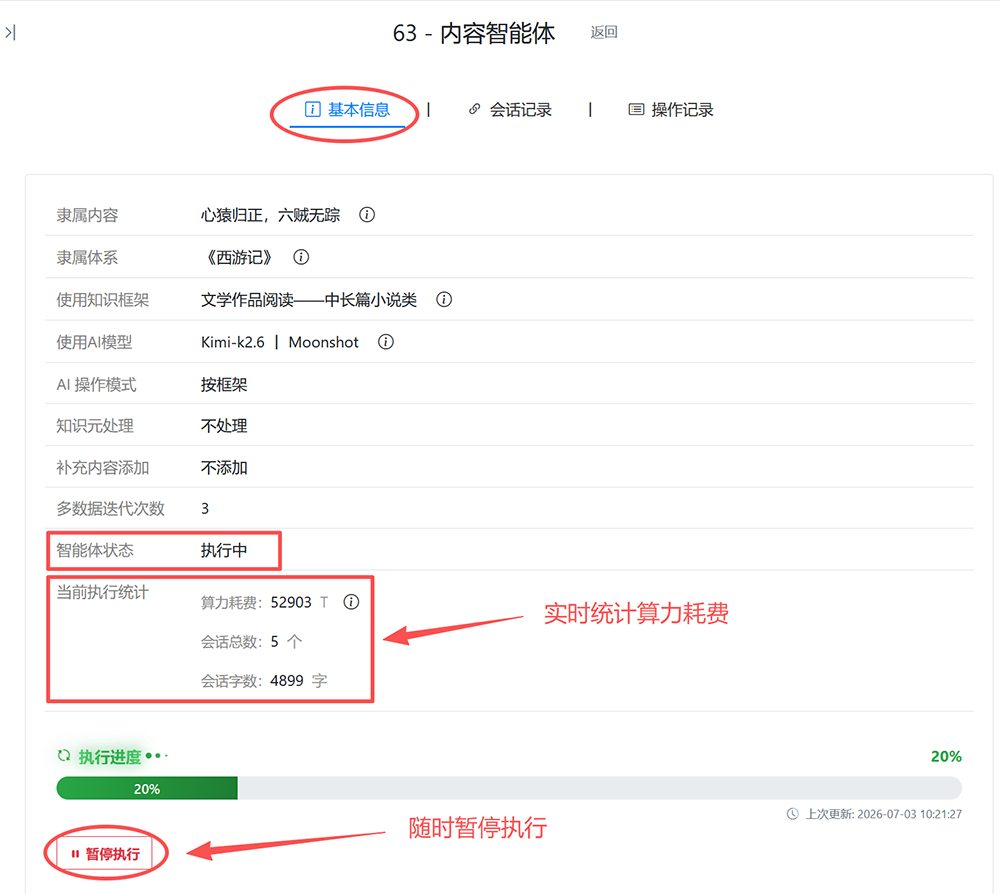The width and height of the screenshot is (1000, 894).
Task: Switch to the 基本信息 tab
Action: click(347, 110)
